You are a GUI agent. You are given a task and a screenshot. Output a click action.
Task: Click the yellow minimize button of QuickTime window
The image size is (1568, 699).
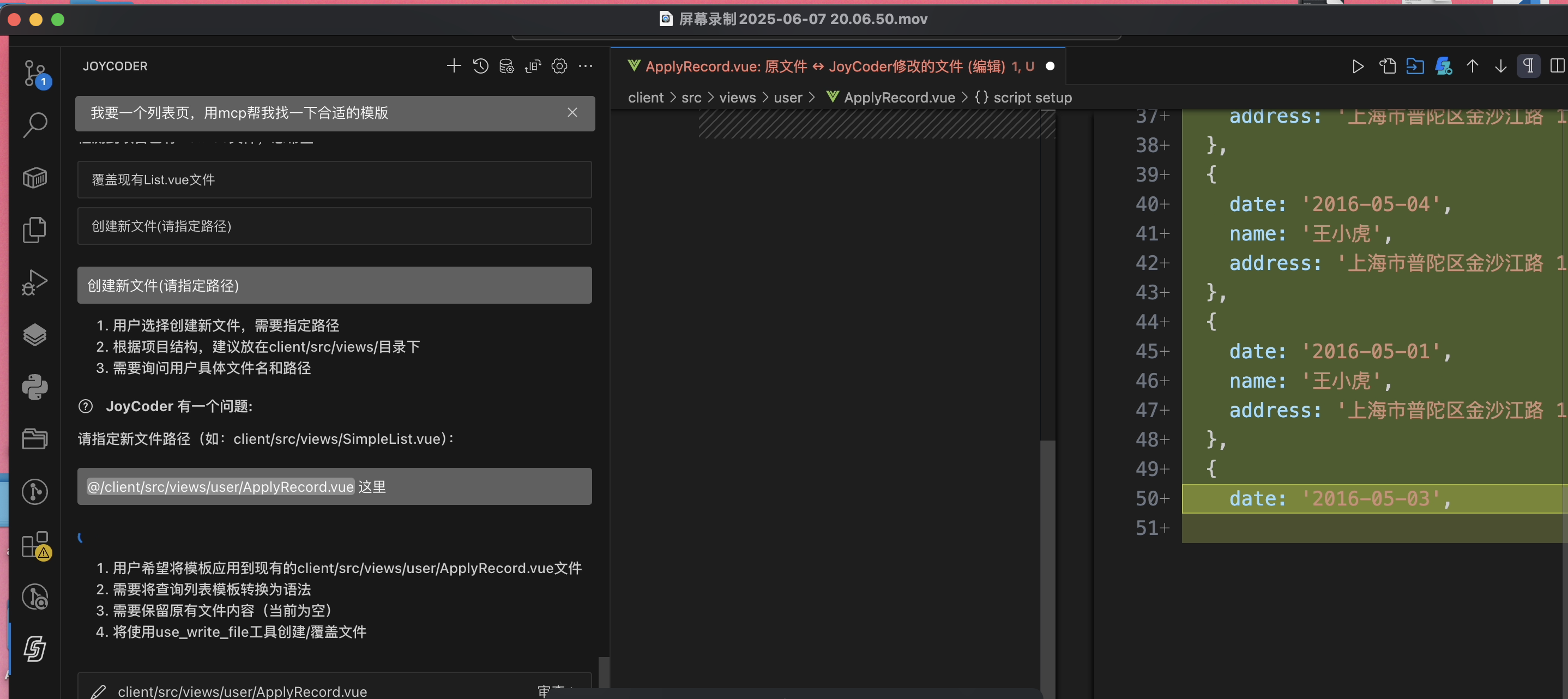(36, 20)
